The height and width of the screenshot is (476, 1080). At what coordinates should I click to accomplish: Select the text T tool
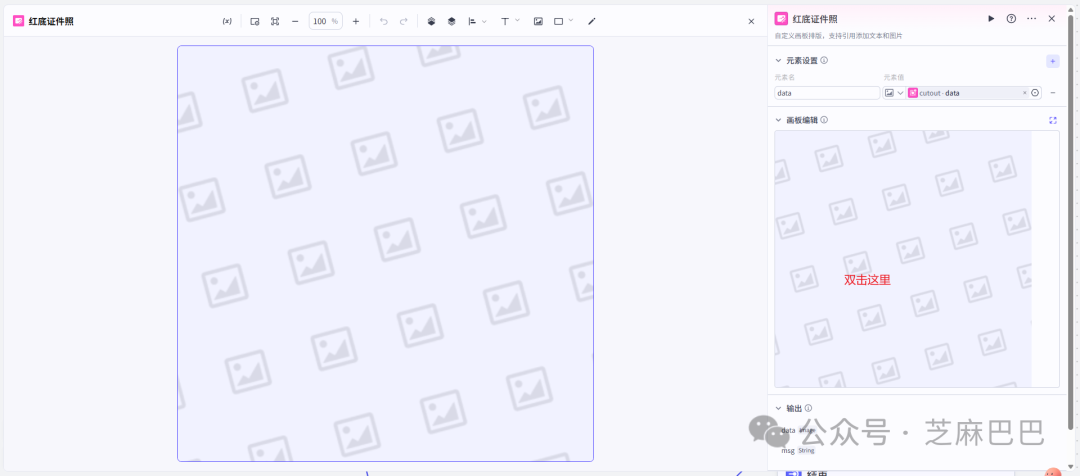(505, 21)
